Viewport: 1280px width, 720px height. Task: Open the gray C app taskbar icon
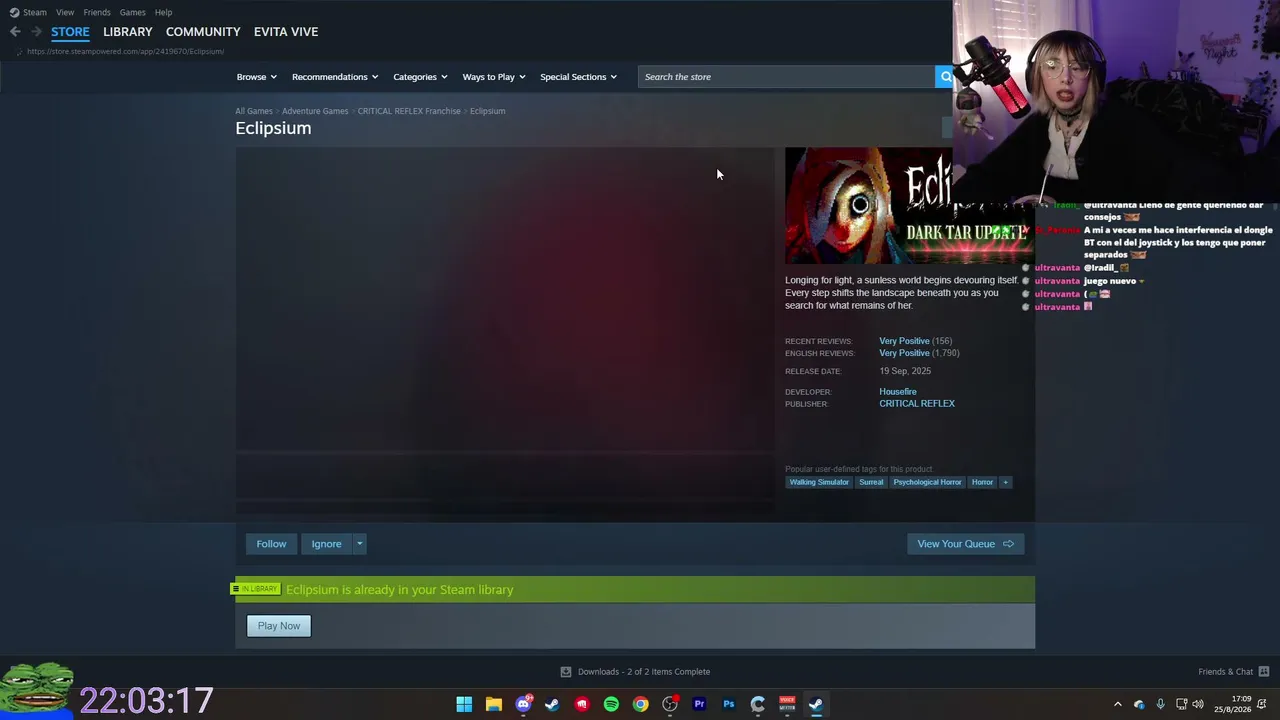(758, 704)
